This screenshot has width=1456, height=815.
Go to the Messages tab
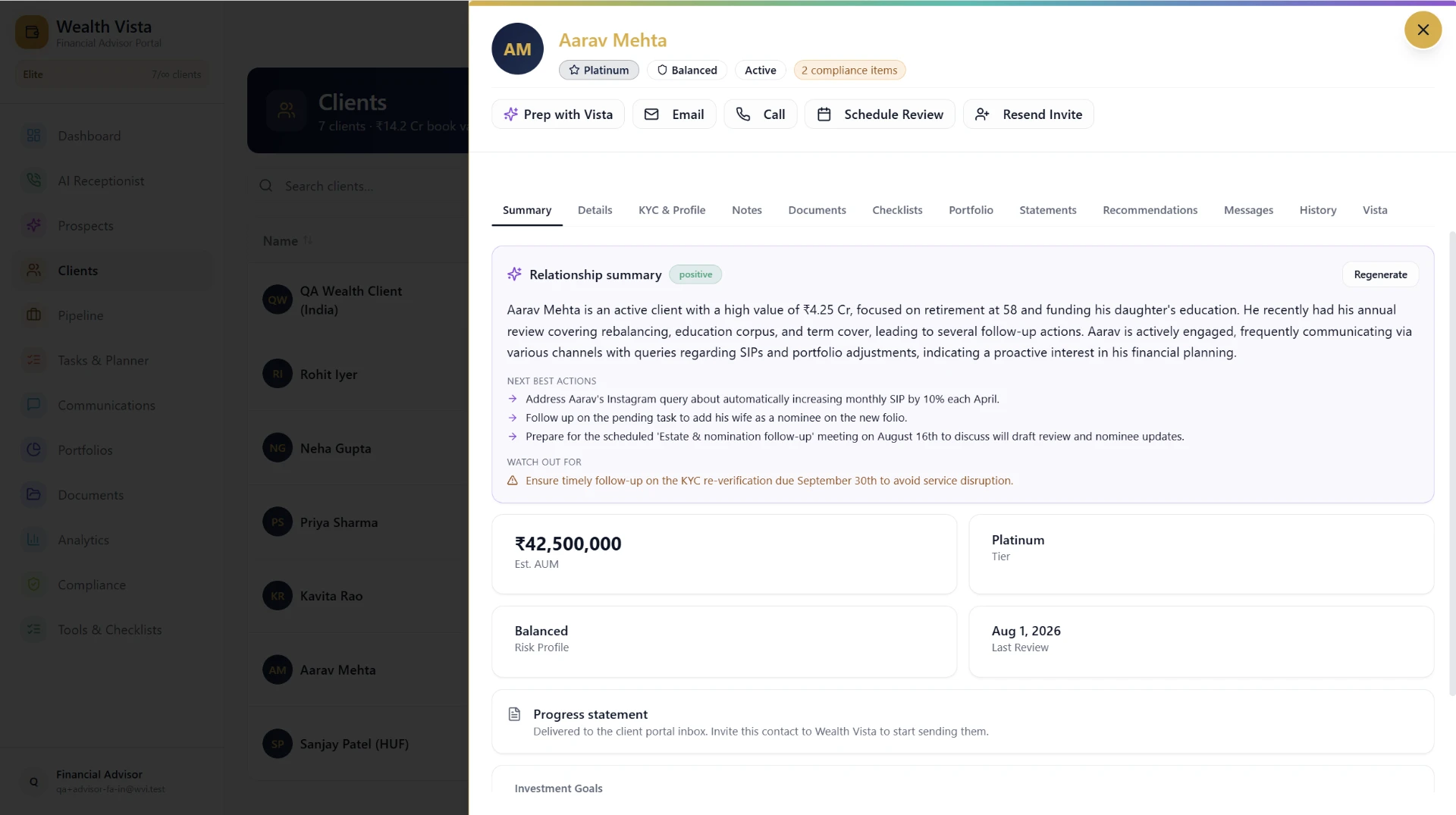(x=1248, y=210)
